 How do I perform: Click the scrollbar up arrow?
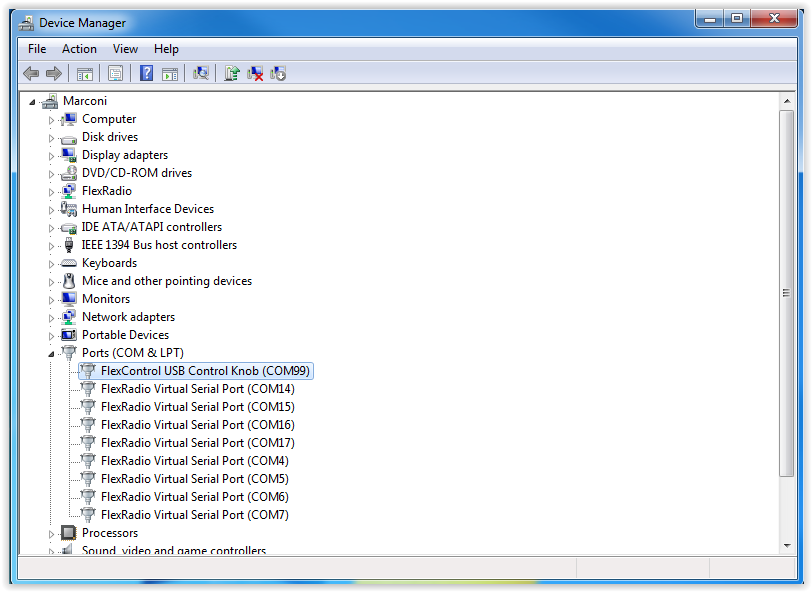[787, 102]
